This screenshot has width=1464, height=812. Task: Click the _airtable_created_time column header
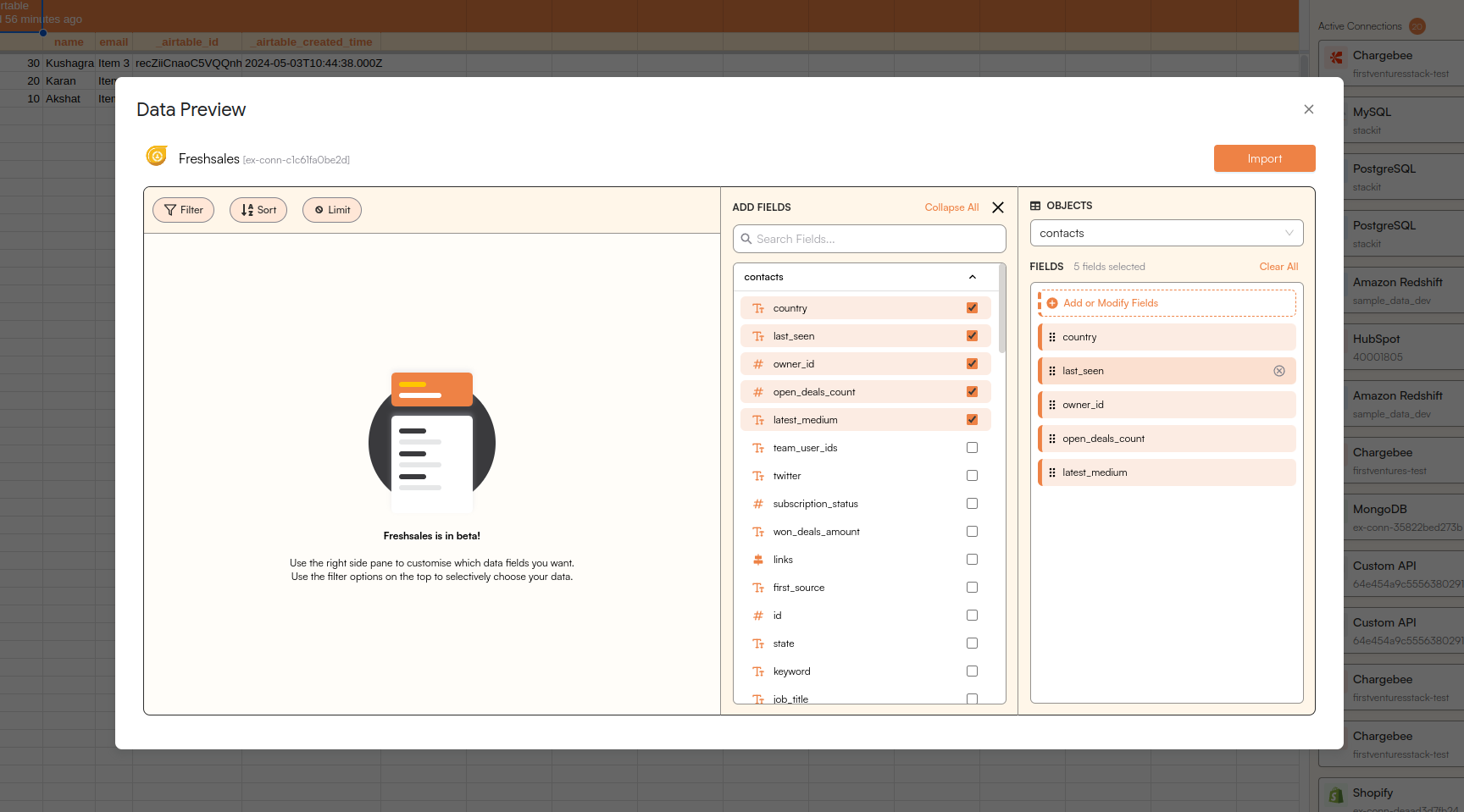[x=311, y=41]
